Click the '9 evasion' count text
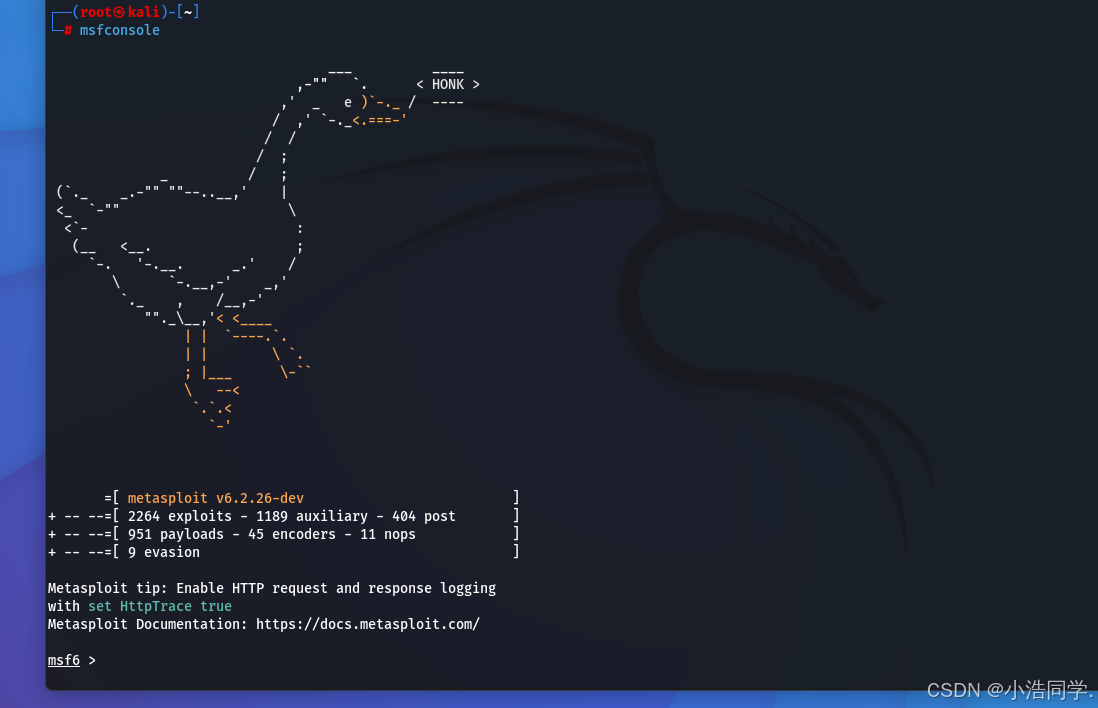 164,553
